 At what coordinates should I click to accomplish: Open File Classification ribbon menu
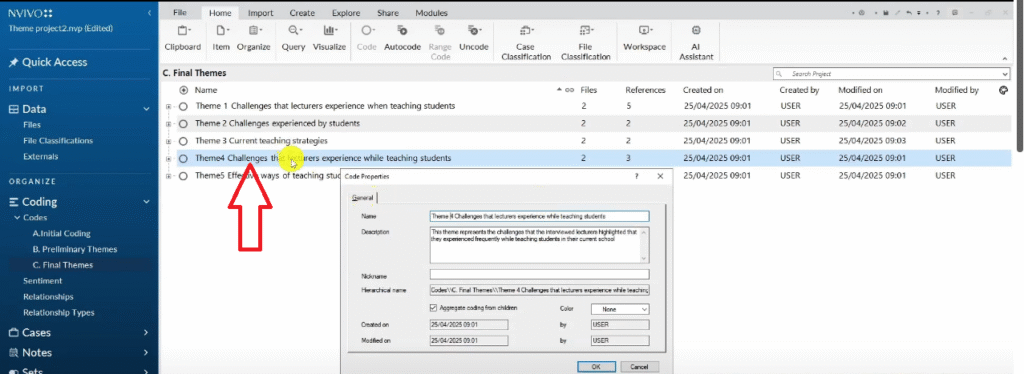585,42
